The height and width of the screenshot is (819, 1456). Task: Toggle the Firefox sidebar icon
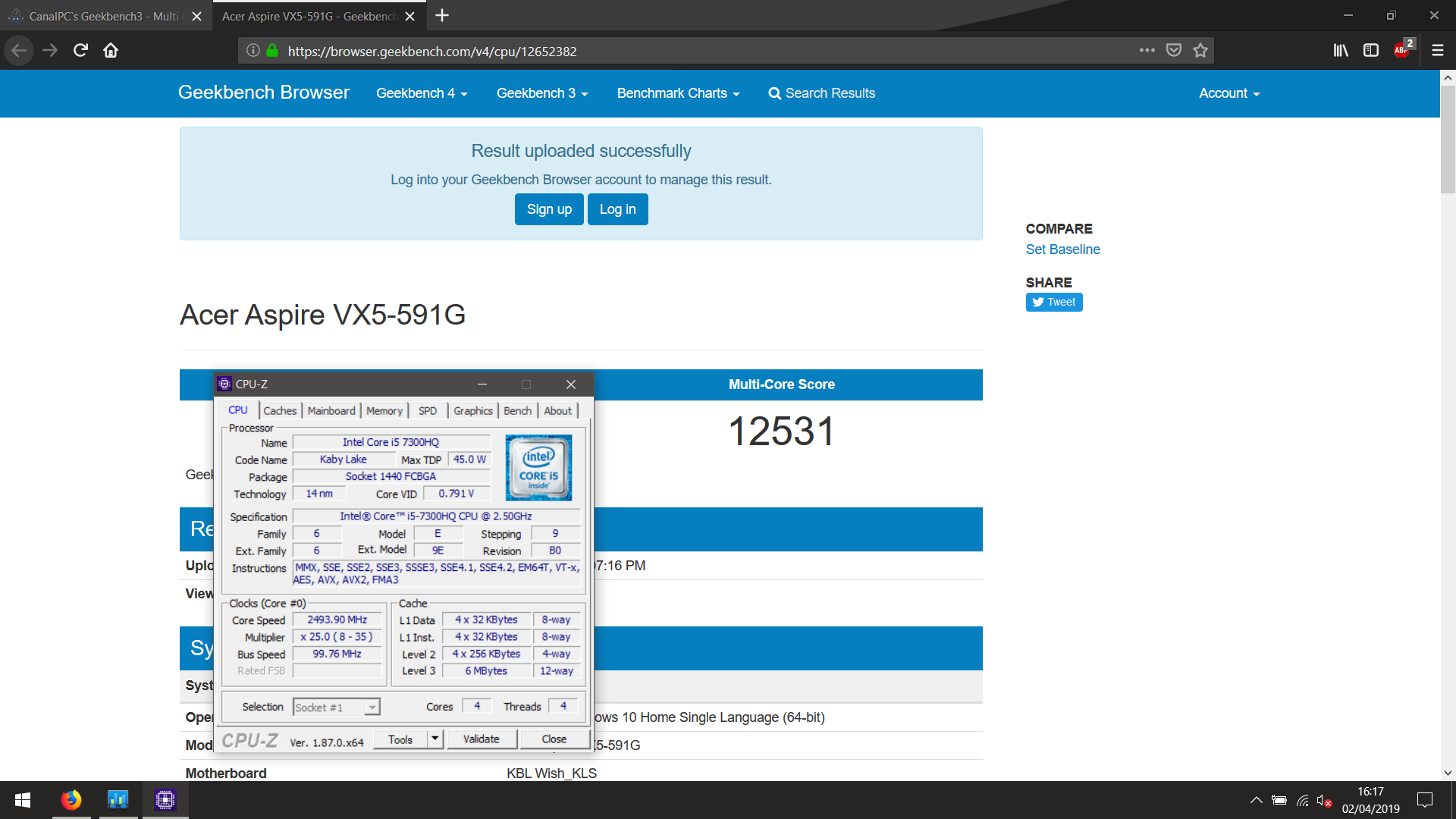tap(1371, 51)
